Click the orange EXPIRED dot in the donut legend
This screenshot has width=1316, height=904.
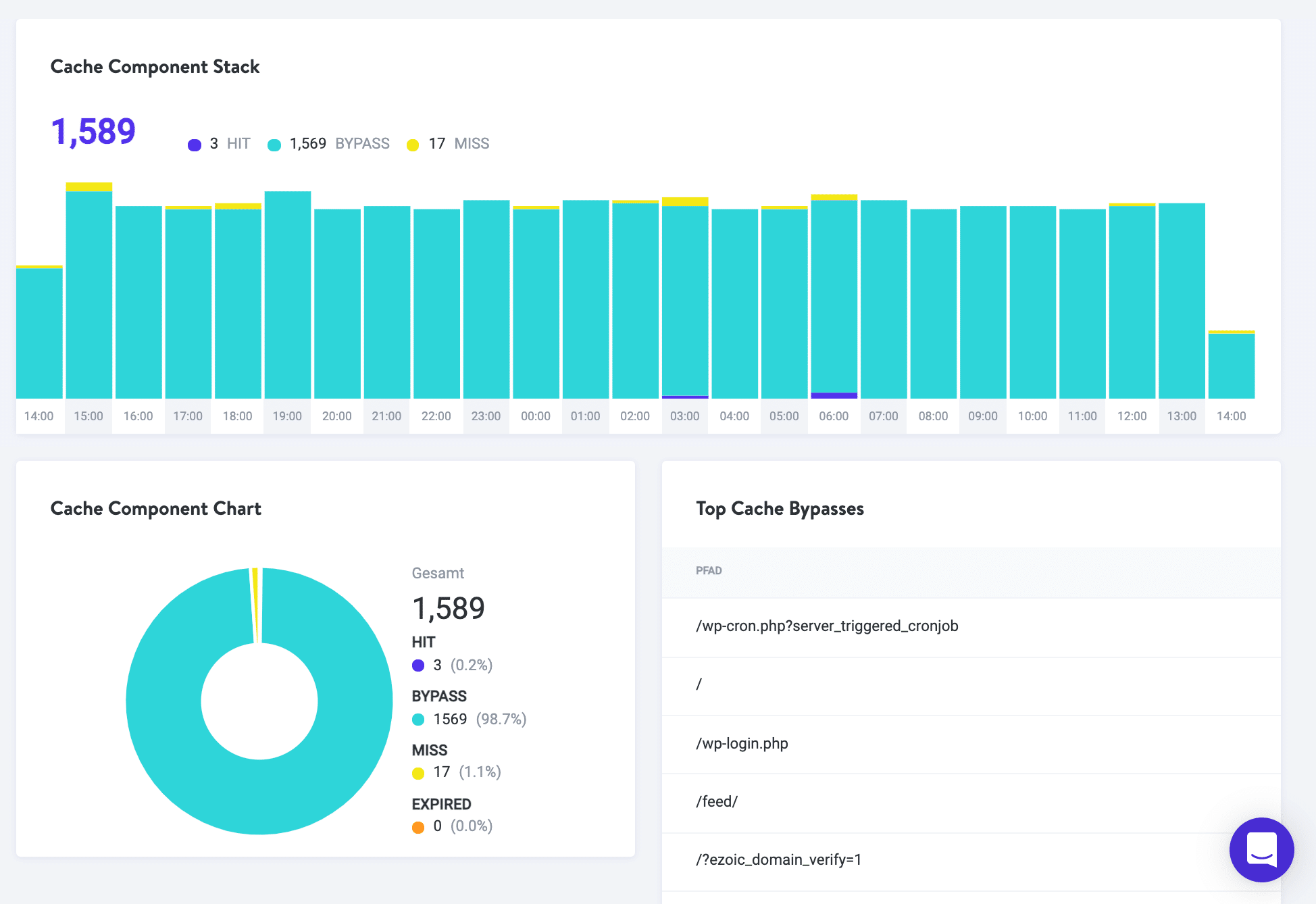pos(418,826)
